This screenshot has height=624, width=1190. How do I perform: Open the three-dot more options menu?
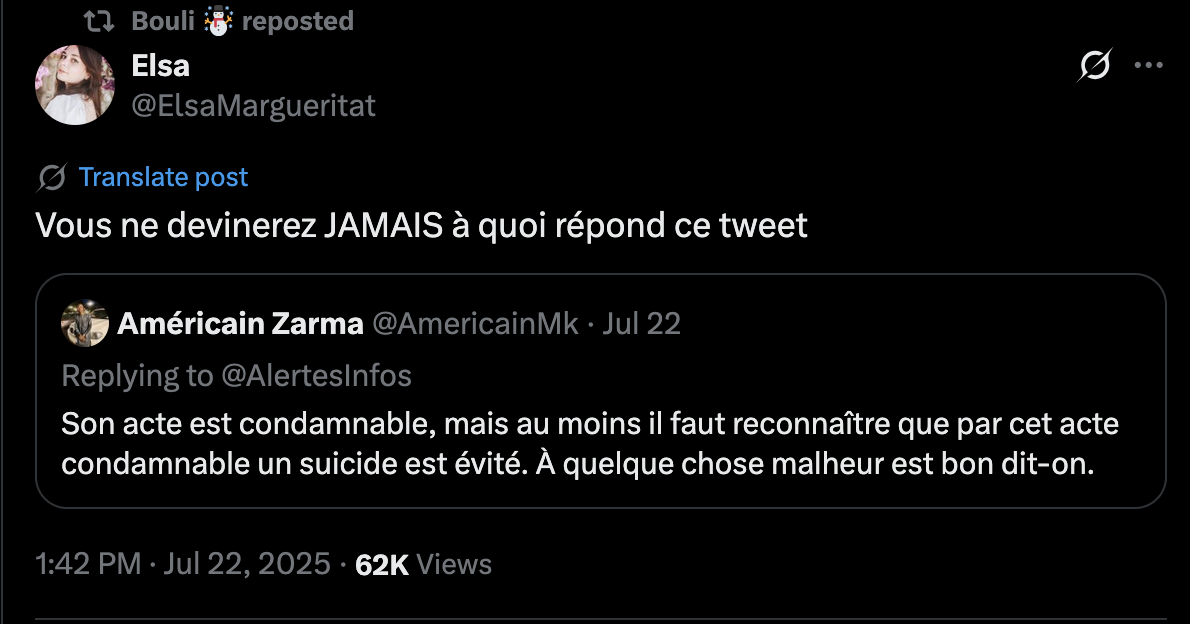tap(1148, 65)
